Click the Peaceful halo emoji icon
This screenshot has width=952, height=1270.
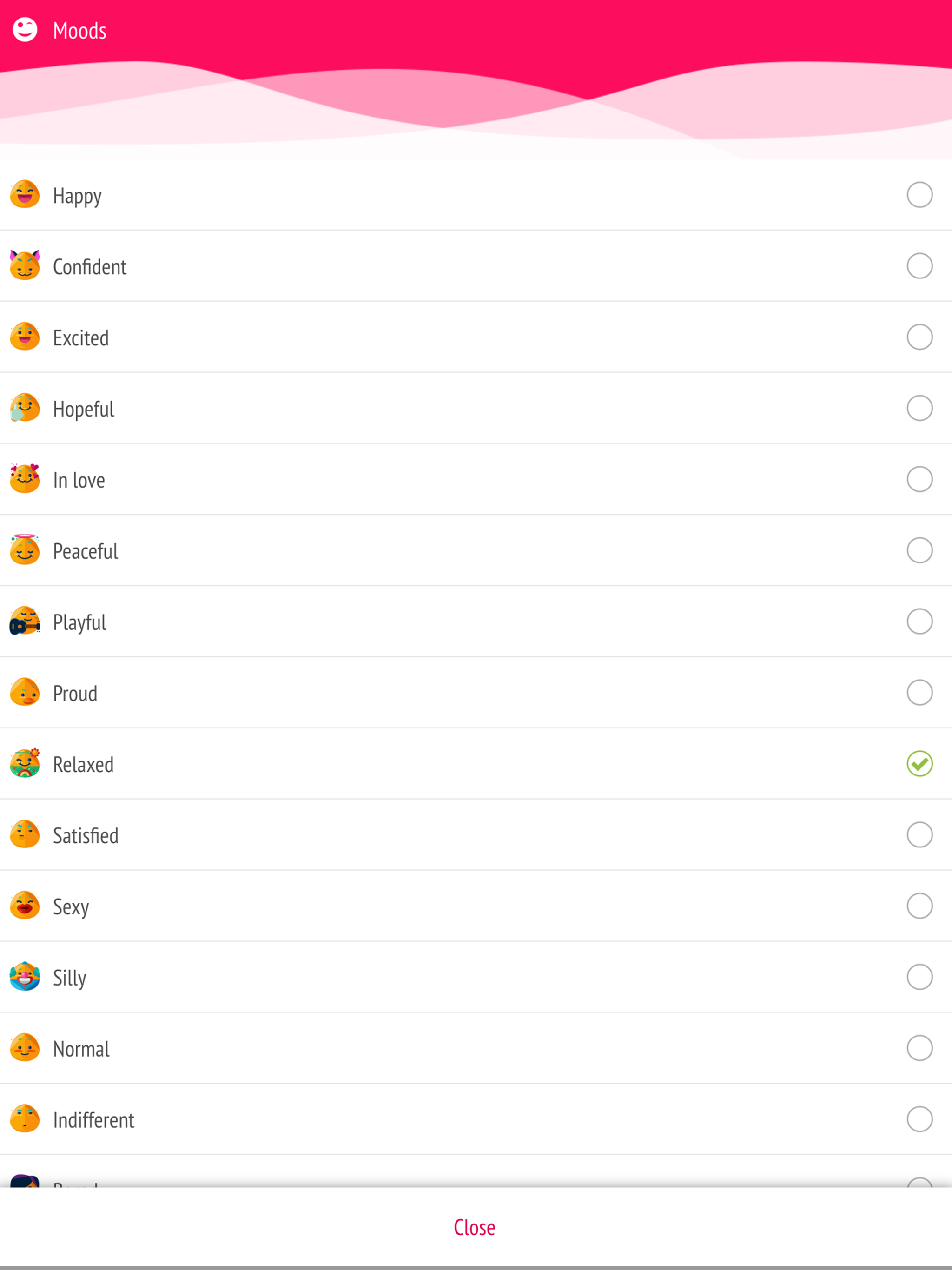coord(25,550)
